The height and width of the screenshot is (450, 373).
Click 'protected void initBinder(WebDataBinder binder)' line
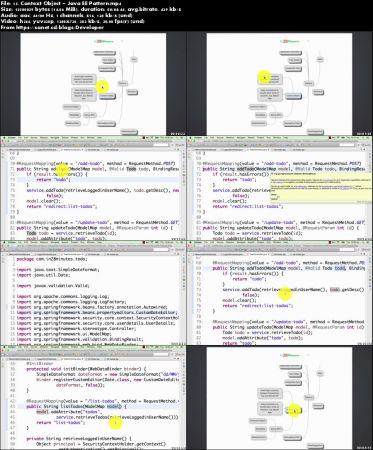click(86, 369)
